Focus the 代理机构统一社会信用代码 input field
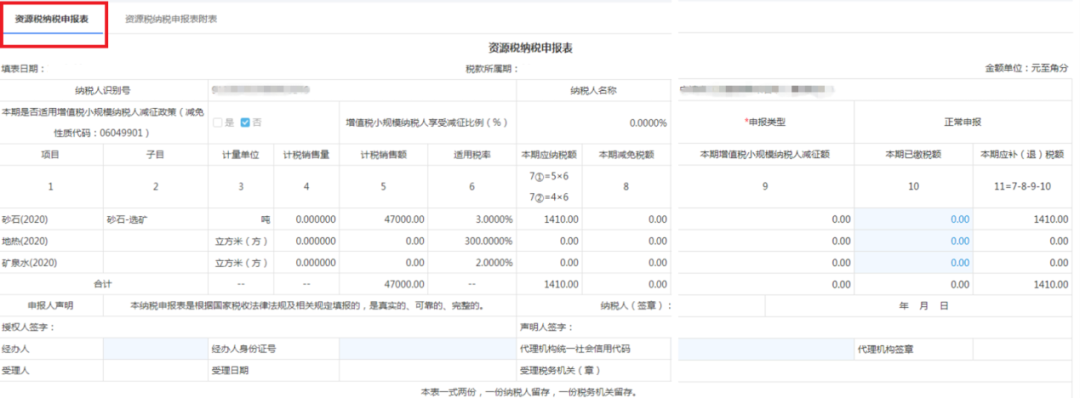 tap(766, 349)
